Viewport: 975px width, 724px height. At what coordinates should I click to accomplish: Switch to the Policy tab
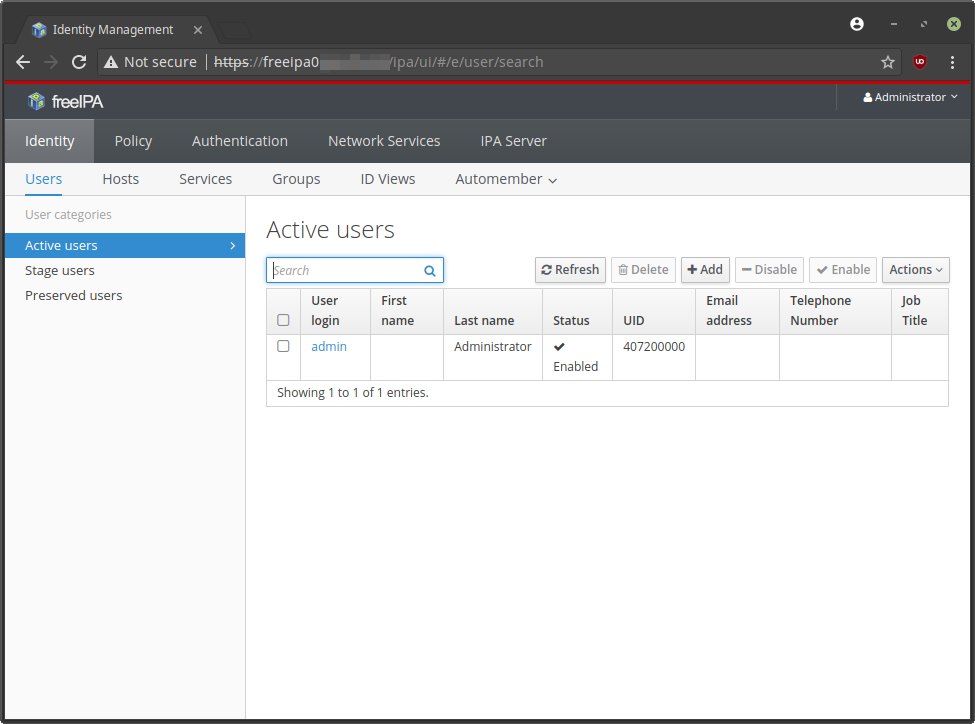click(x=133, y=141)
